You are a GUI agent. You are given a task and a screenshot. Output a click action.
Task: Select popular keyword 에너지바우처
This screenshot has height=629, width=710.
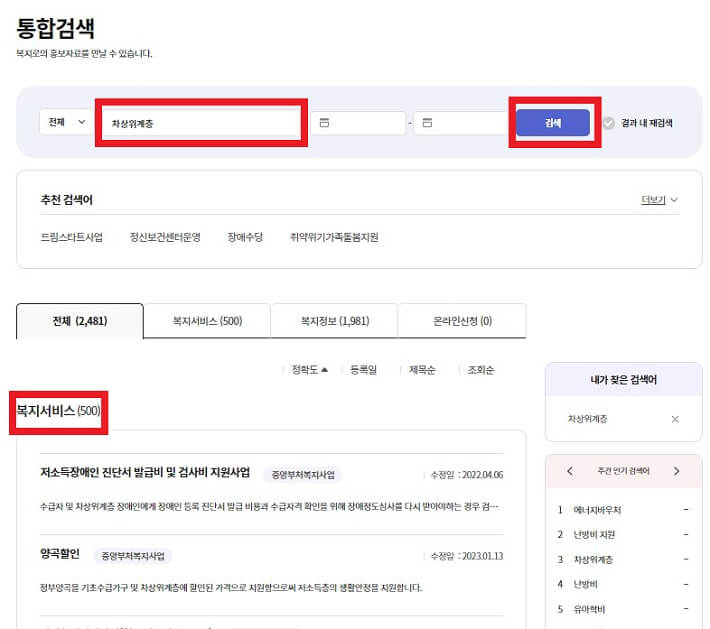pos(597,510)
